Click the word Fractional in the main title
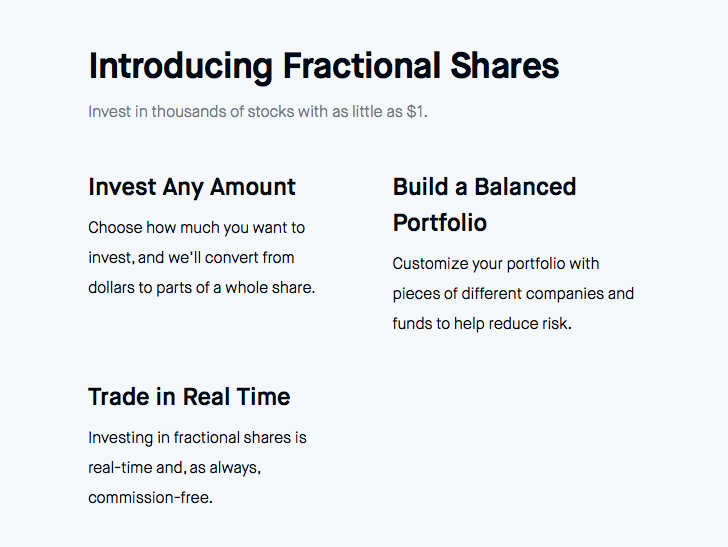Screen dimensions: 728x547 362,66
